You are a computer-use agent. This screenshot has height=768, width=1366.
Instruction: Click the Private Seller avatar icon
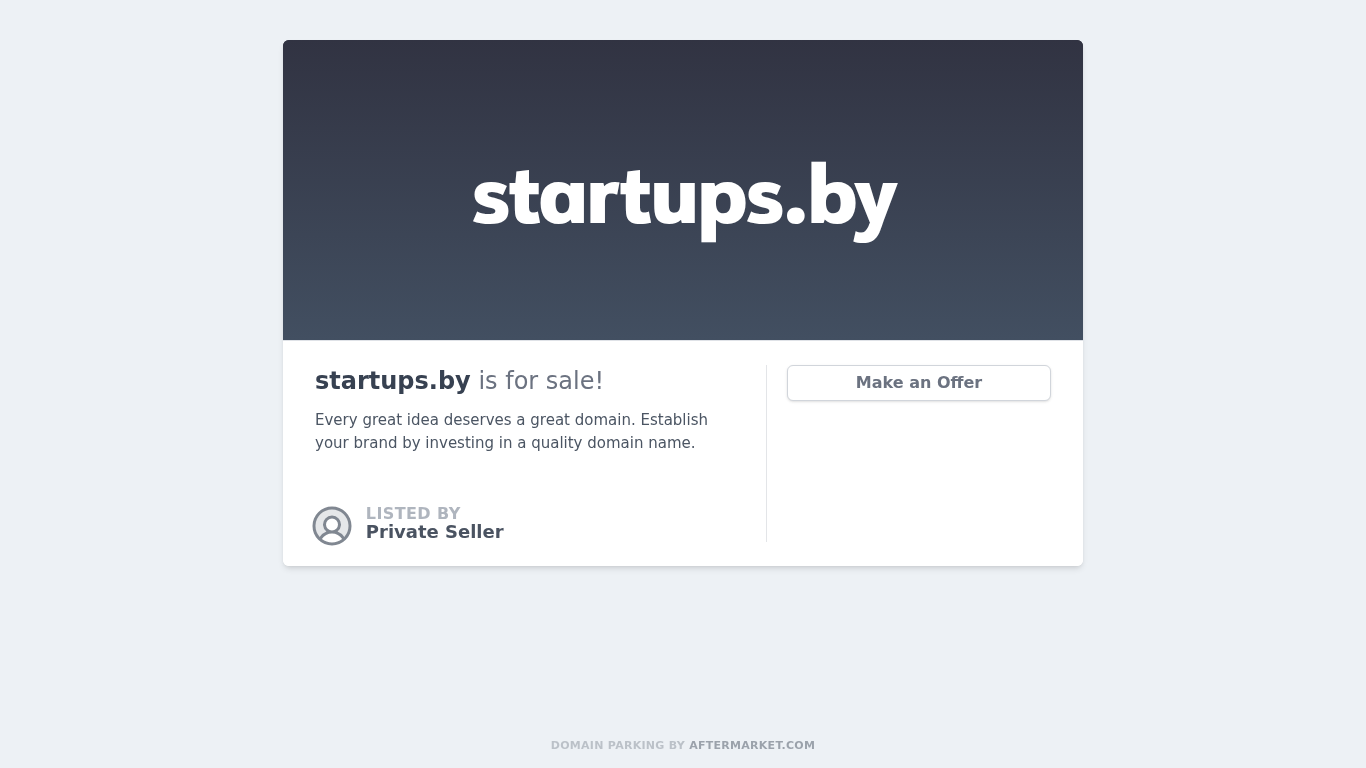click(x=332, y=526)
